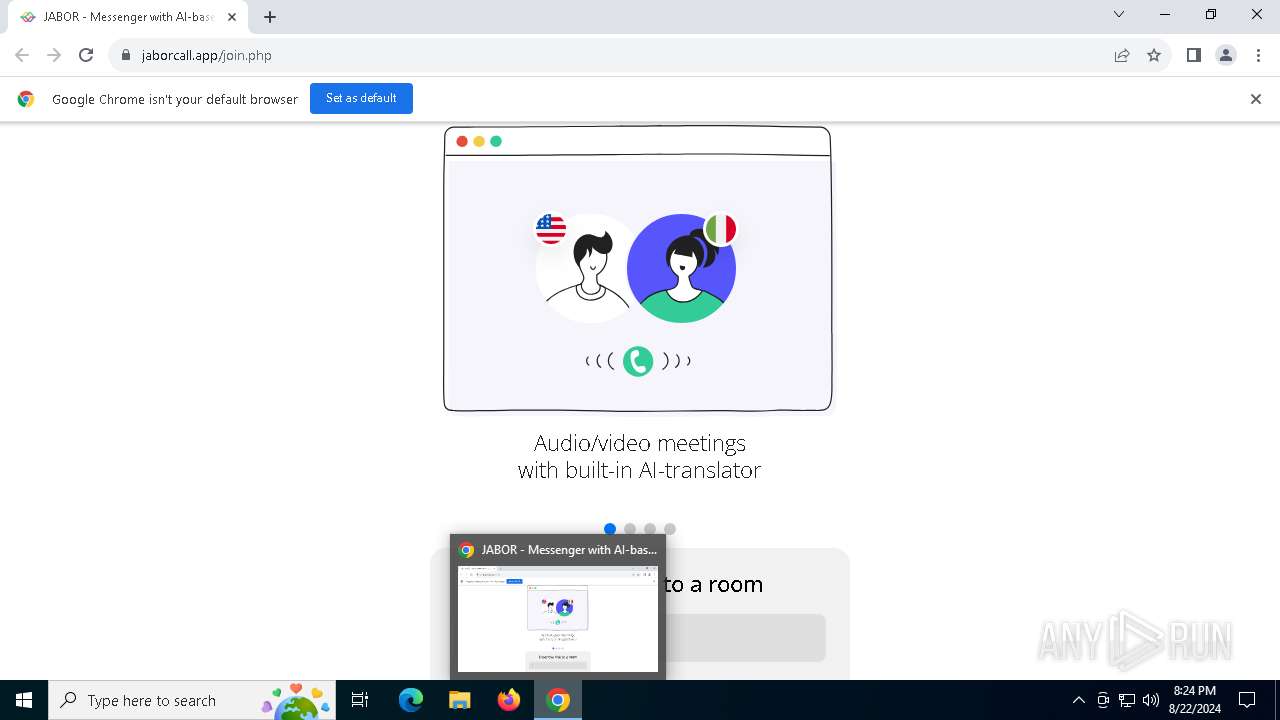This screenshot has width=1280, height=720.
Task: Close the JABOR Messenger tab
Action: pyautogui.click(x=232, y=17)
